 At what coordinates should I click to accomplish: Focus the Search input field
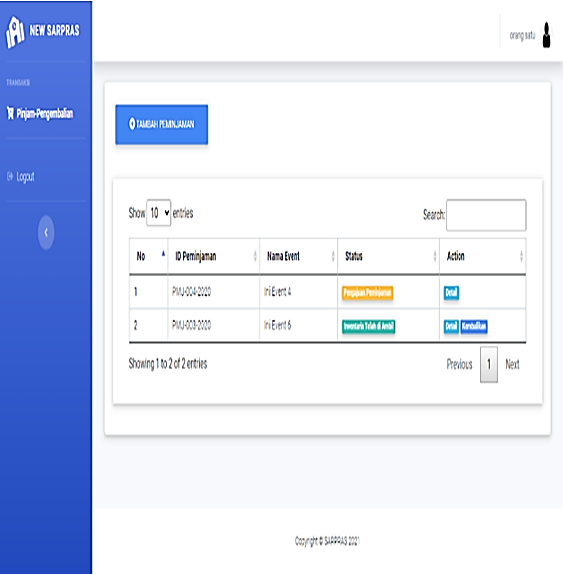(x=486, y=215)
